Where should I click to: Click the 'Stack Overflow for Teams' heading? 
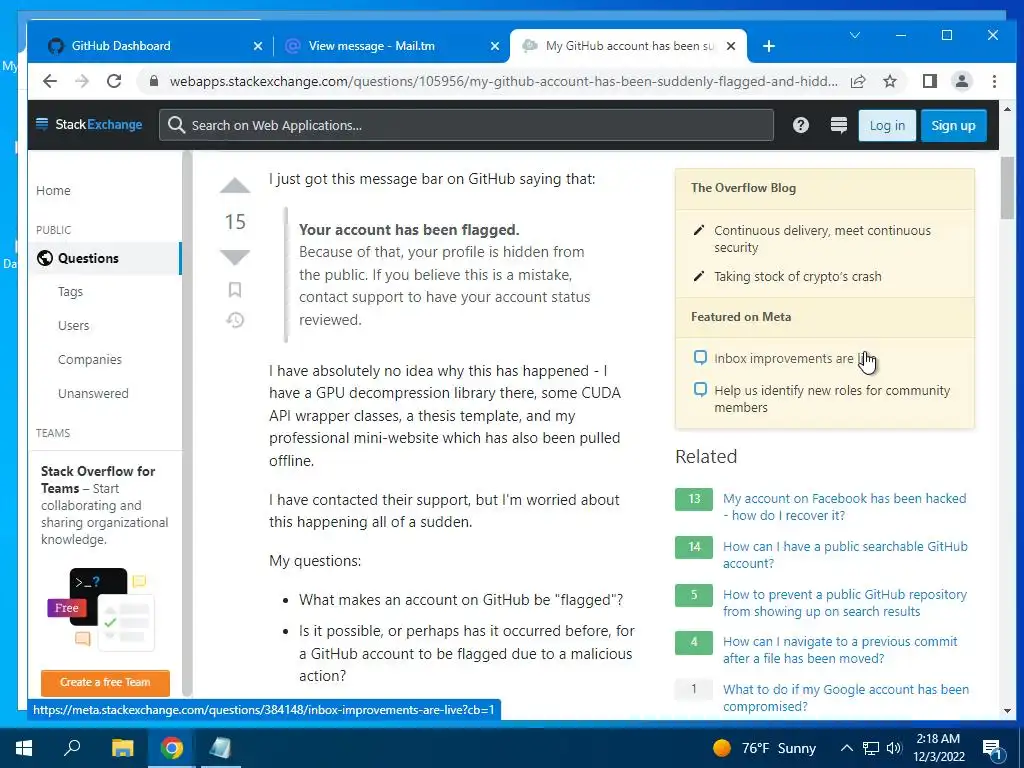[98, 479]
